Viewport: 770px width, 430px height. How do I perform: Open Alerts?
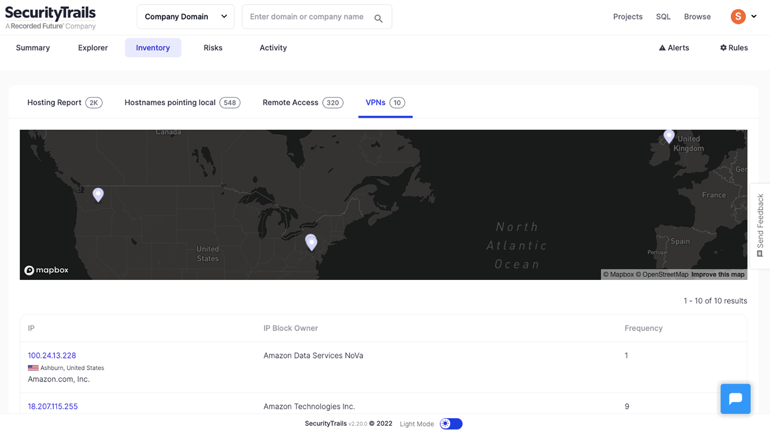click(674, 48)
